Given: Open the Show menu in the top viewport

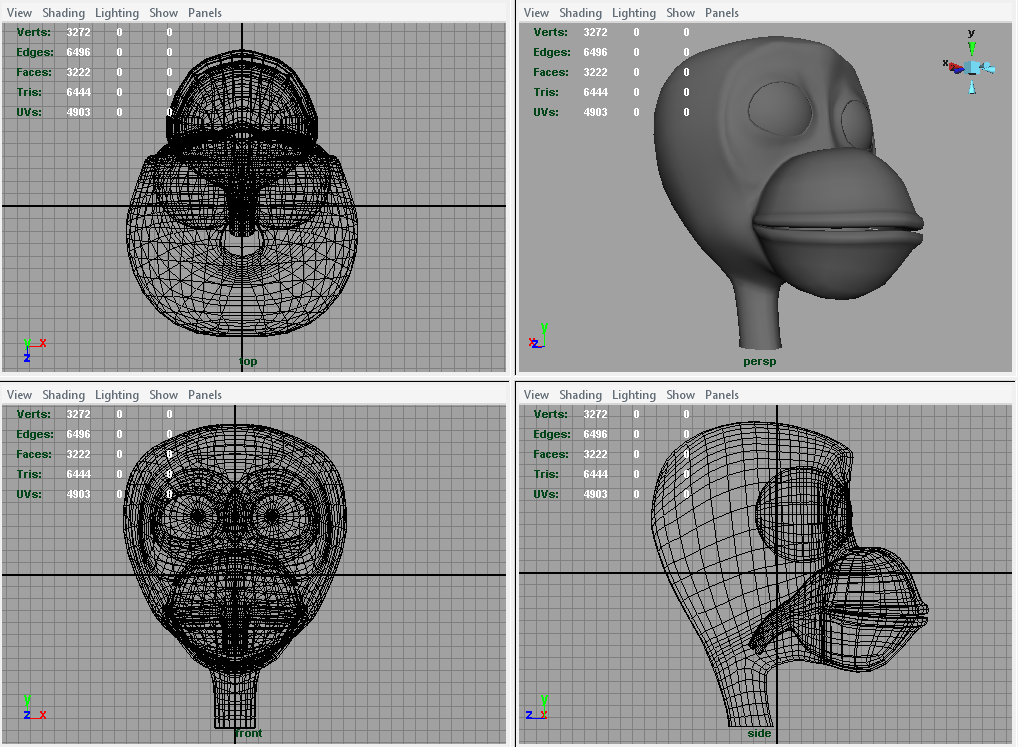Looking at the screenshot, I should click(x=164, y=13).
